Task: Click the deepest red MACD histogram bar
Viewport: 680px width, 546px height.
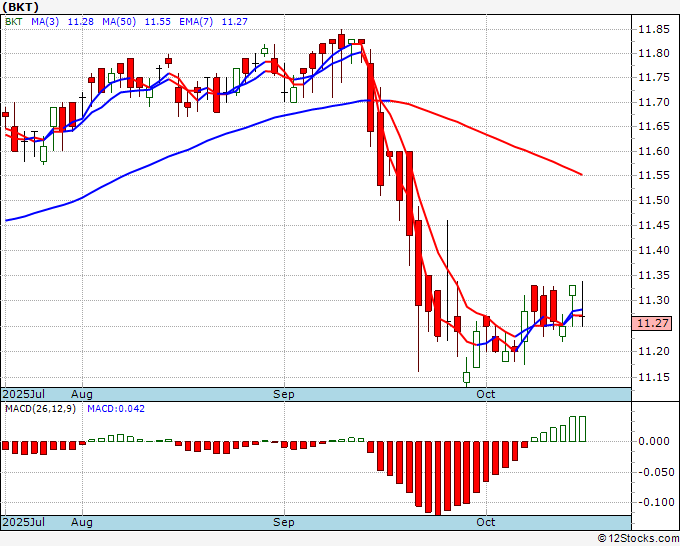Action: (438, 478)
